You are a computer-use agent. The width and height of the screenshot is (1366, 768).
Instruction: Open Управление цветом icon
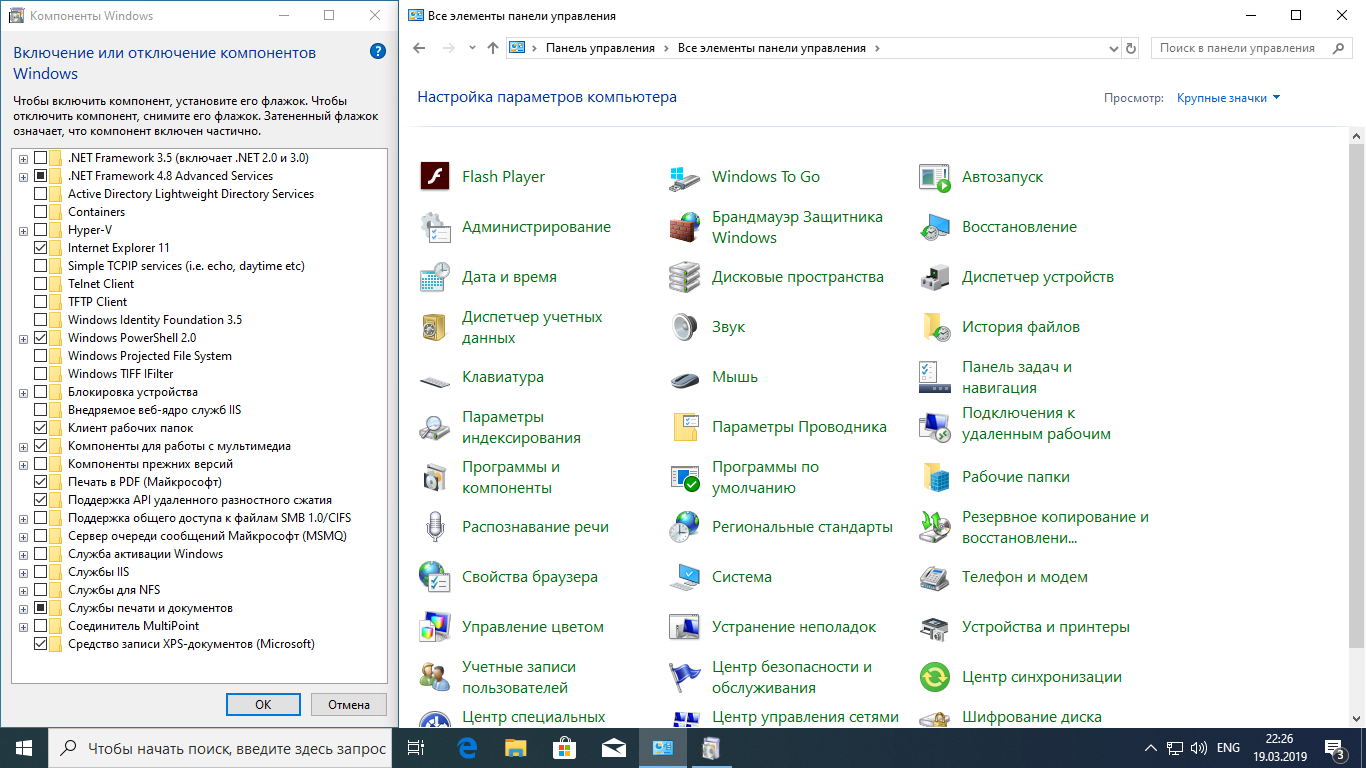(x=435, y=627)
